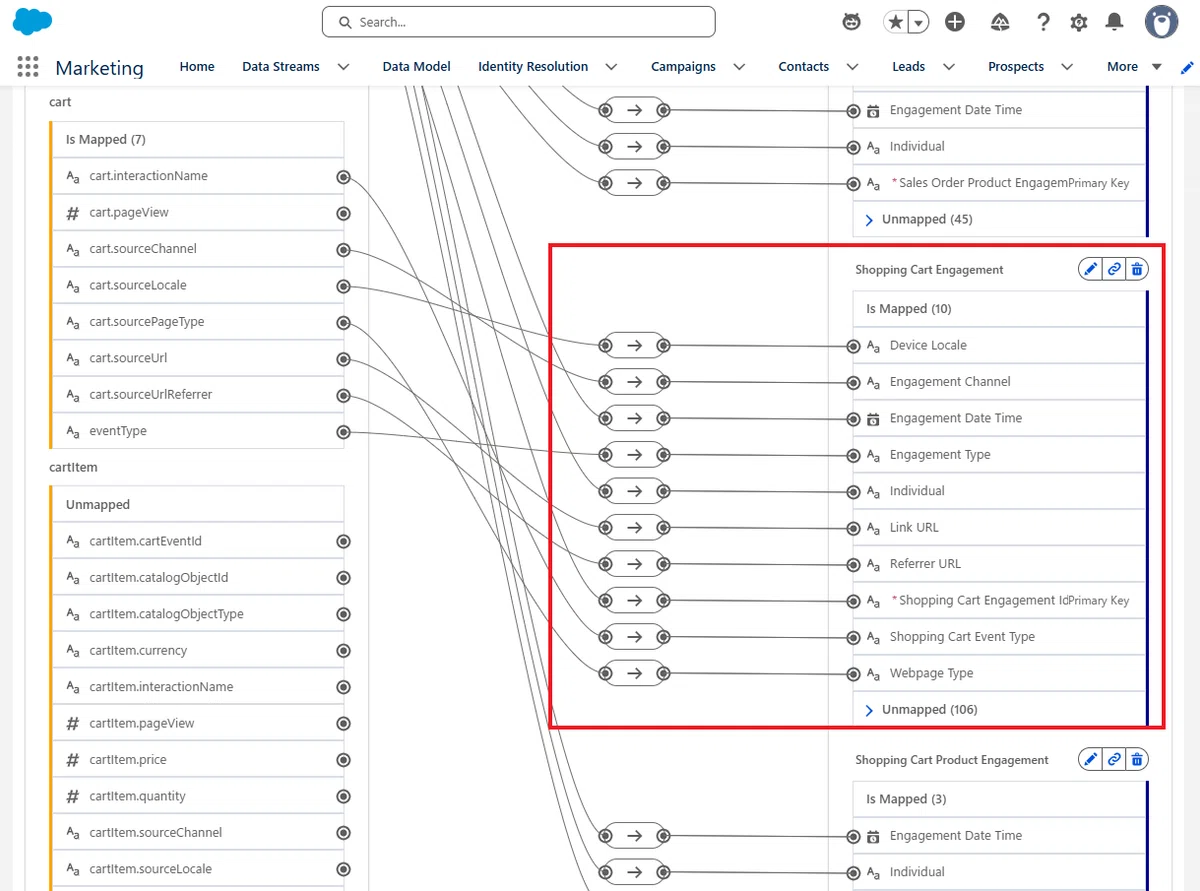Image resolution: width=1200 pixels, height=891 pixels.
Task: Select connector dot beside cartItem.price
Action: 343,760
